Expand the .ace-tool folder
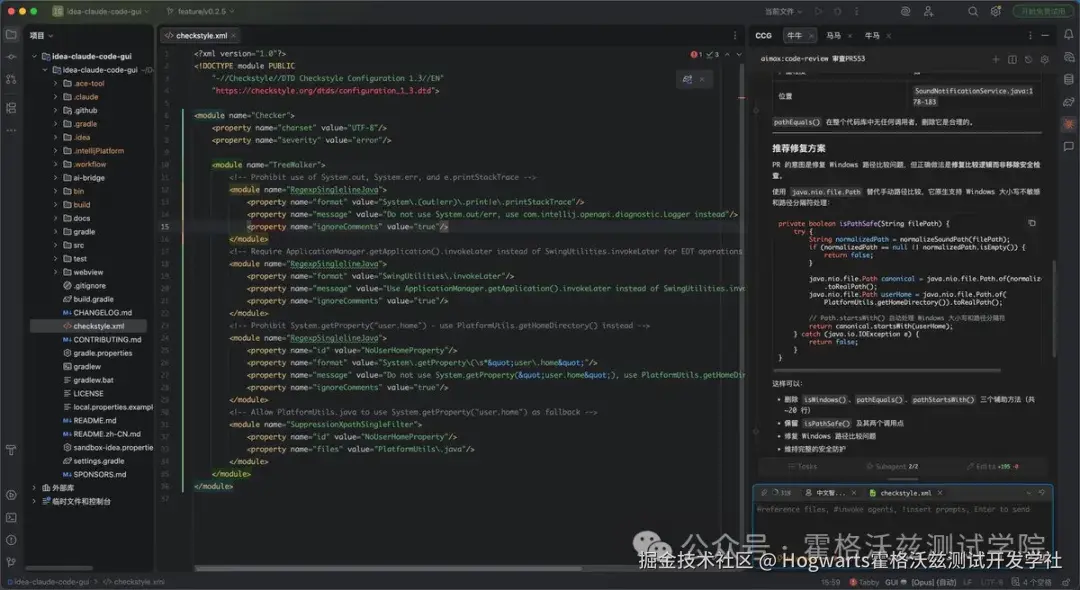Image resolution: width=1080 pixels, height=590 pixels. click(56, 83)
